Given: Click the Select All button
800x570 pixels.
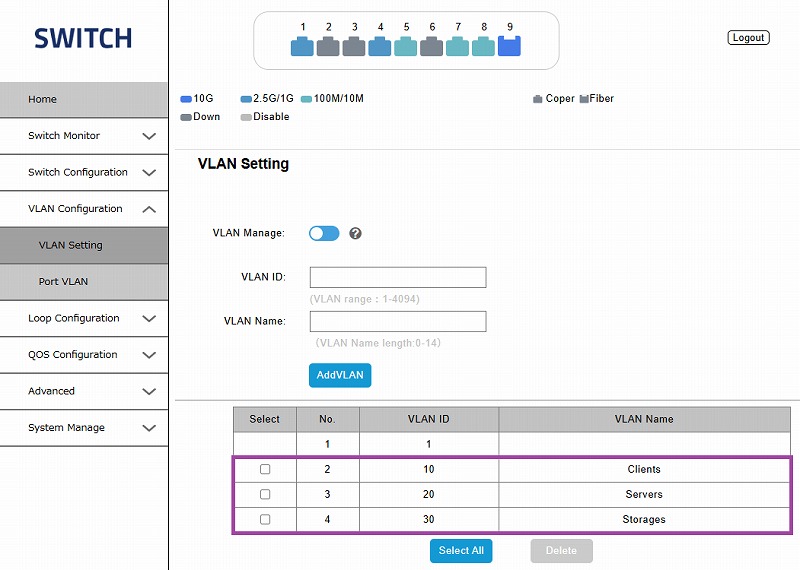Looking at the screenshot, I should click(461, 551).
